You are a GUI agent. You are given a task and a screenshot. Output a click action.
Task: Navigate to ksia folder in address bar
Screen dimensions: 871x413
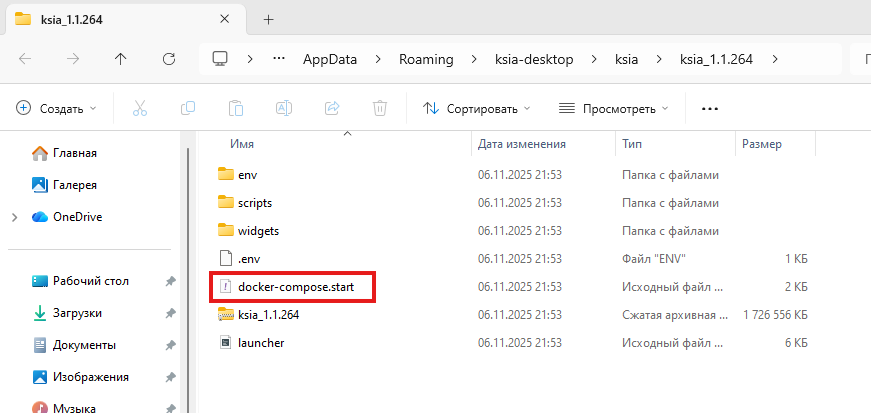point(627,59)
